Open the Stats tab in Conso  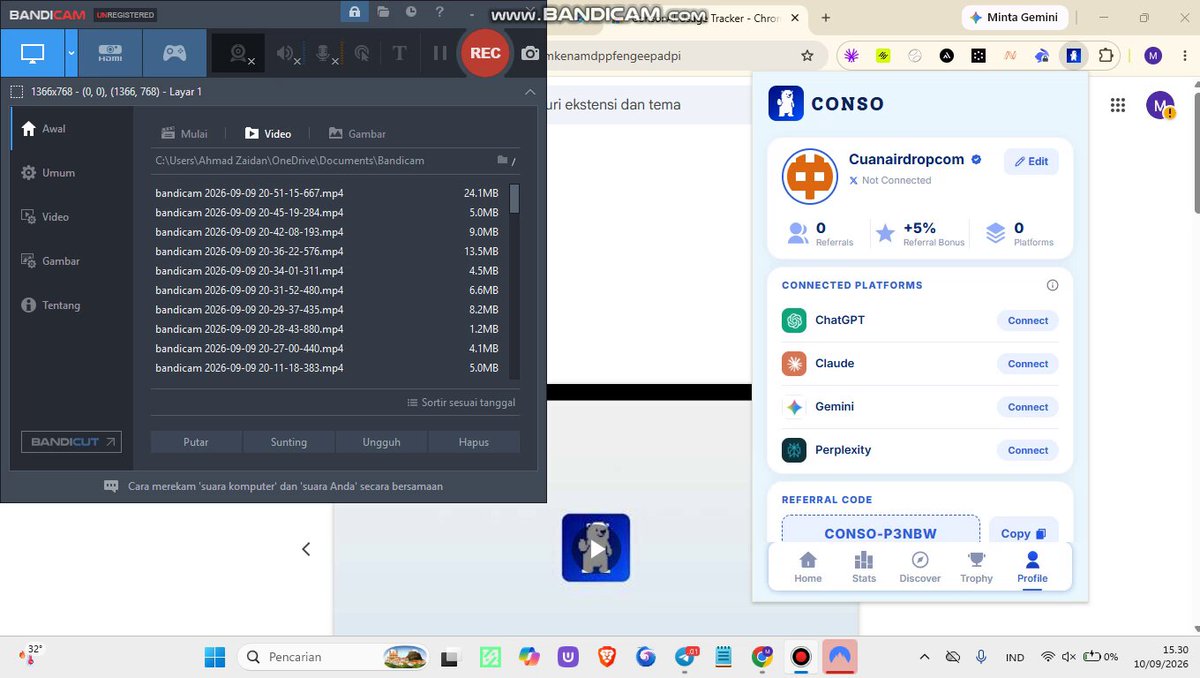[864, 567]
